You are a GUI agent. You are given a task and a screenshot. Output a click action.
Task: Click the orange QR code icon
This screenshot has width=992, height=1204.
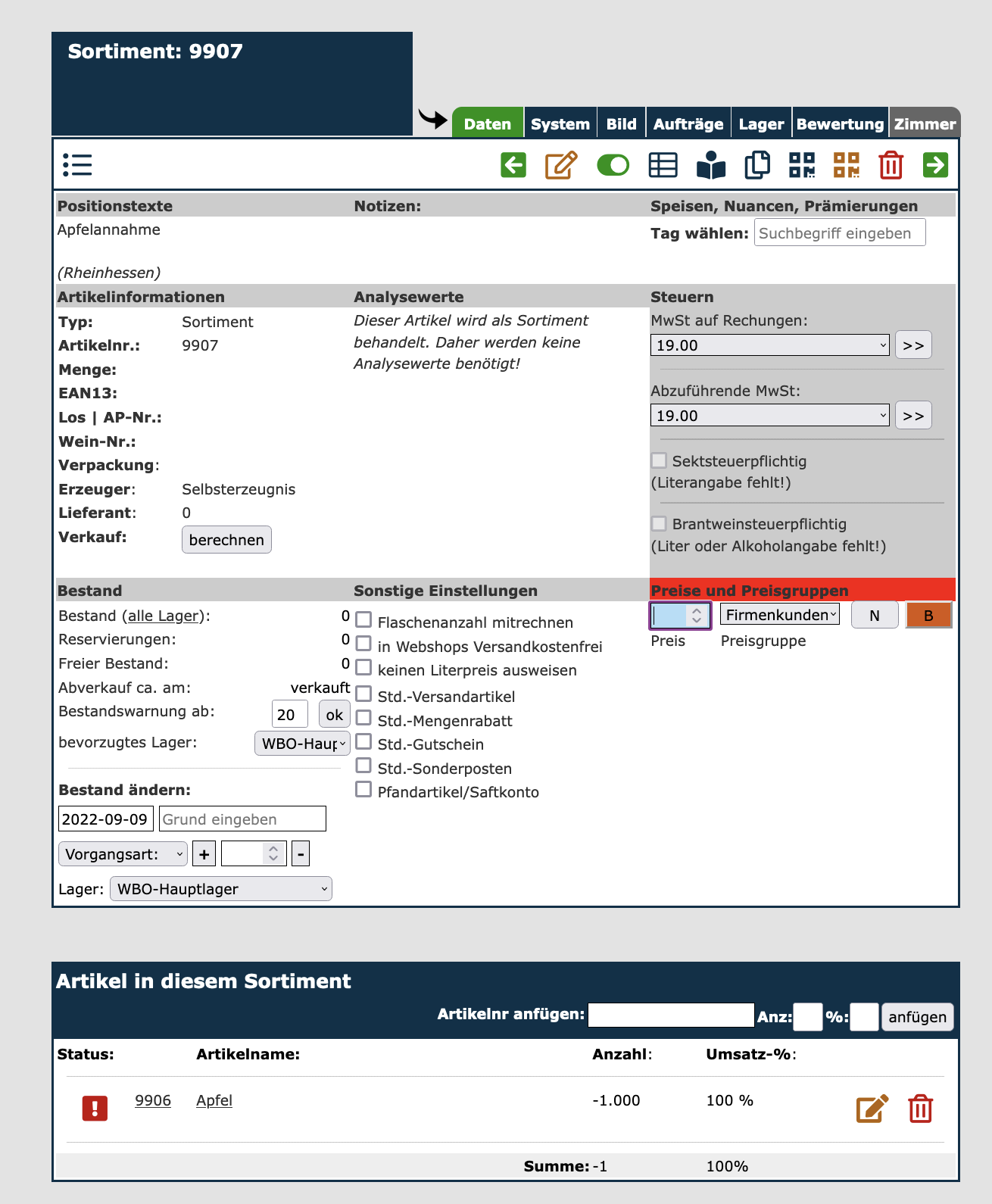tap(847, 165)
